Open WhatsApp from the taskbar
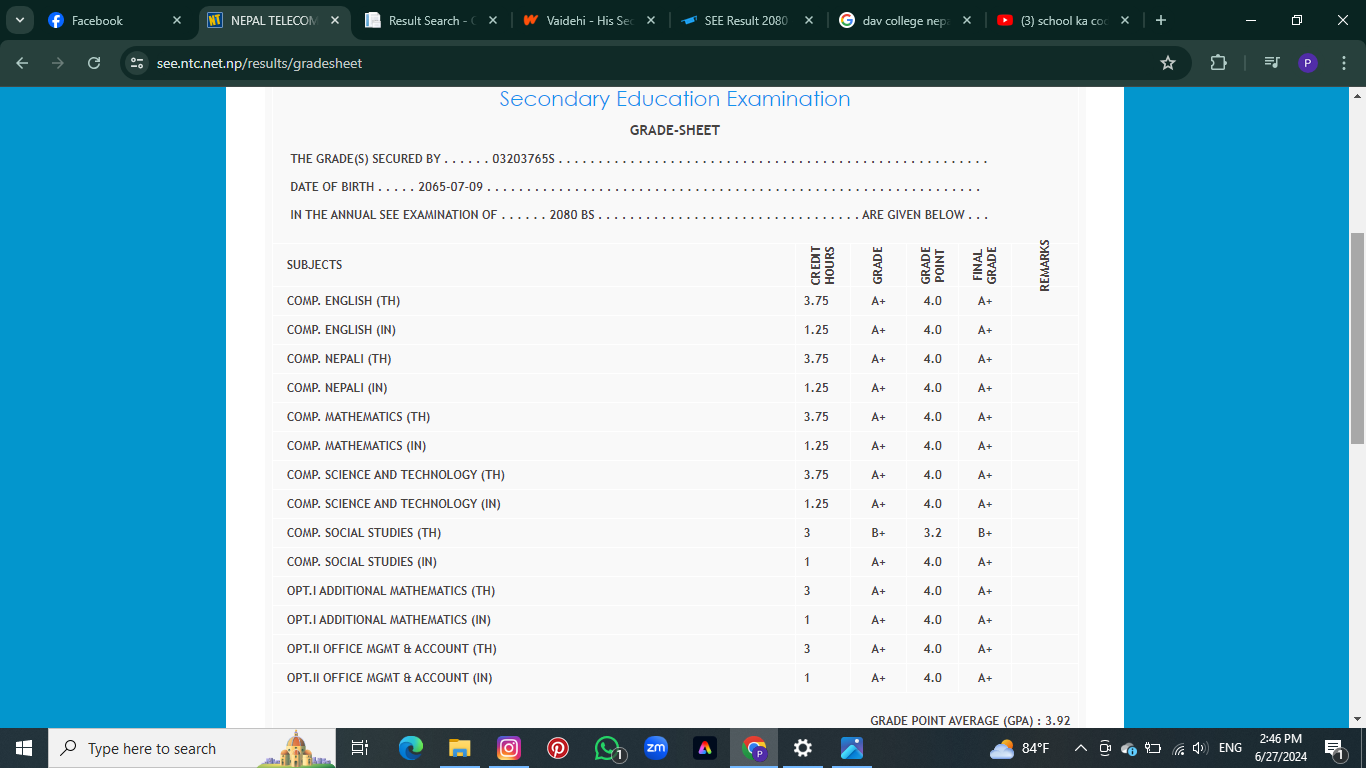Screen dimensions: 1366x768 pos(607,748)
